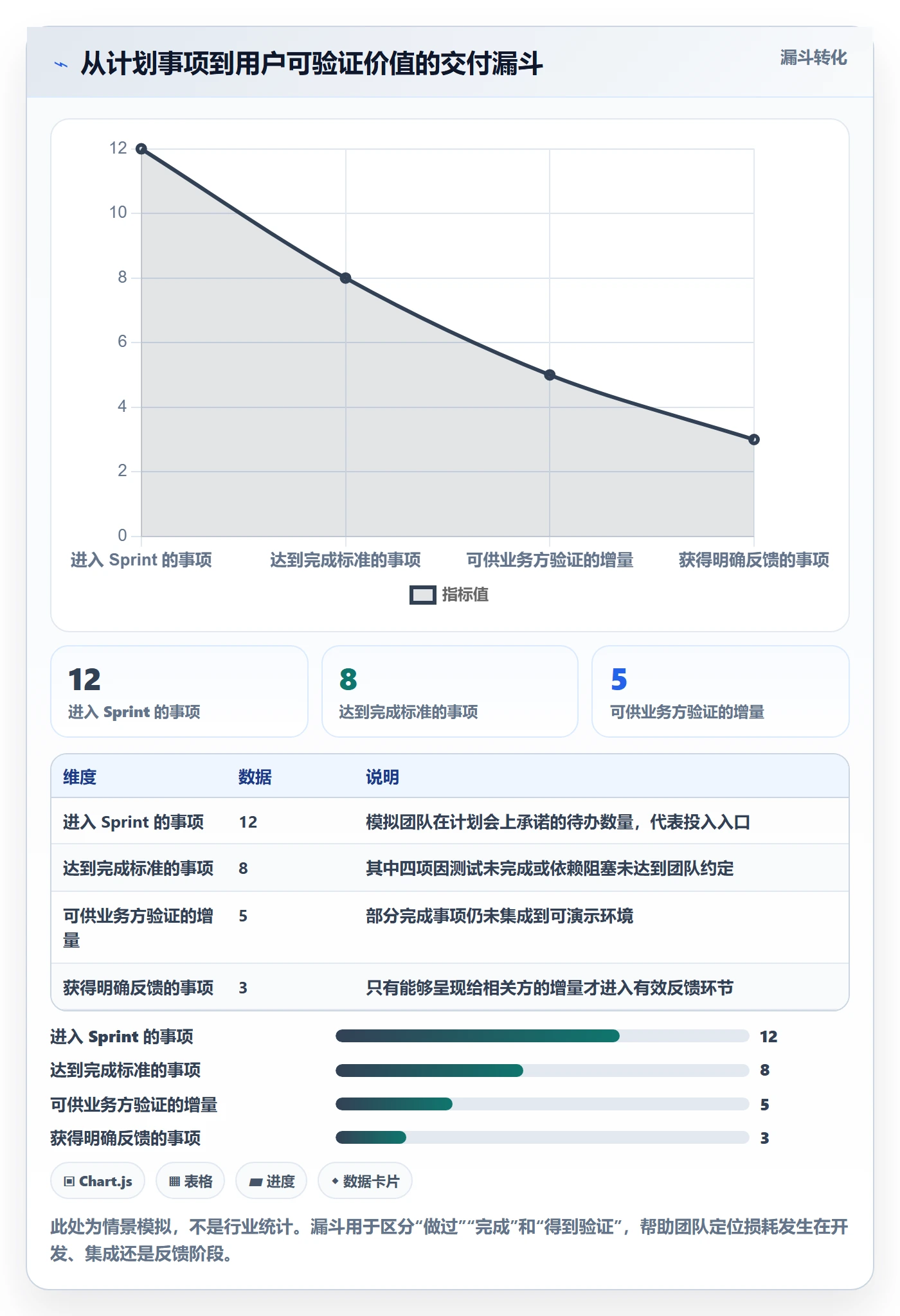This screenshot has height=1316, width=900.
Task: Click the description starting with 模拟团队在计划会上
Action: (558, 822)
